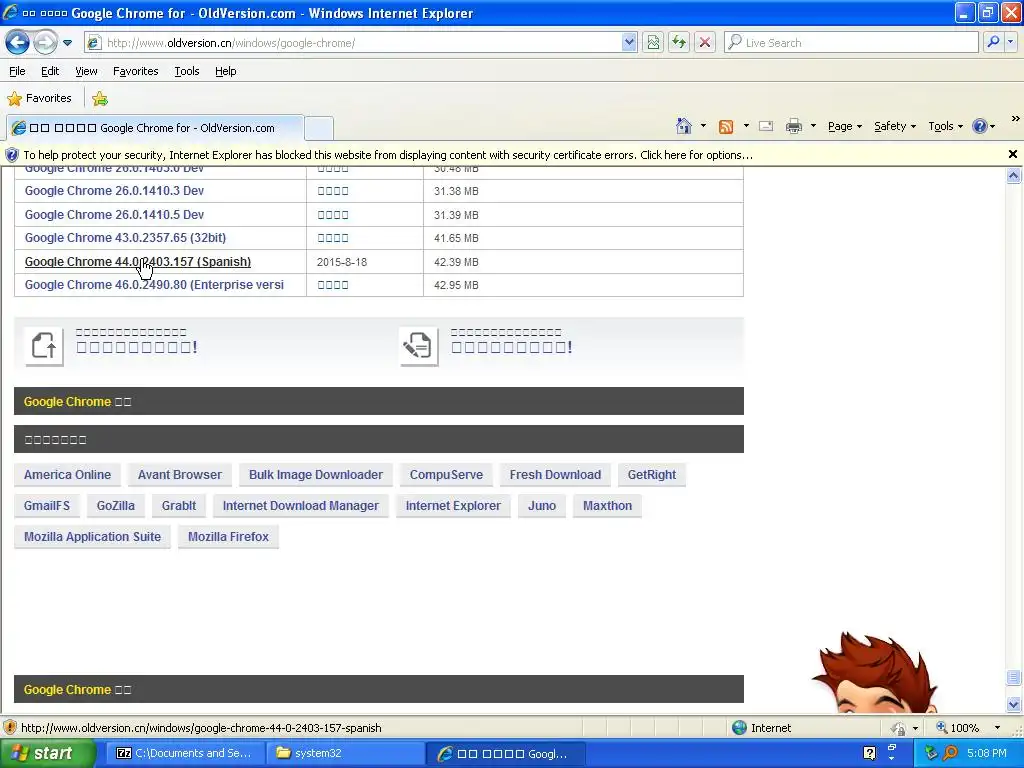Click the Windows Start button
The height and width of the screenshot is (768, 1024).
(48, 754)
